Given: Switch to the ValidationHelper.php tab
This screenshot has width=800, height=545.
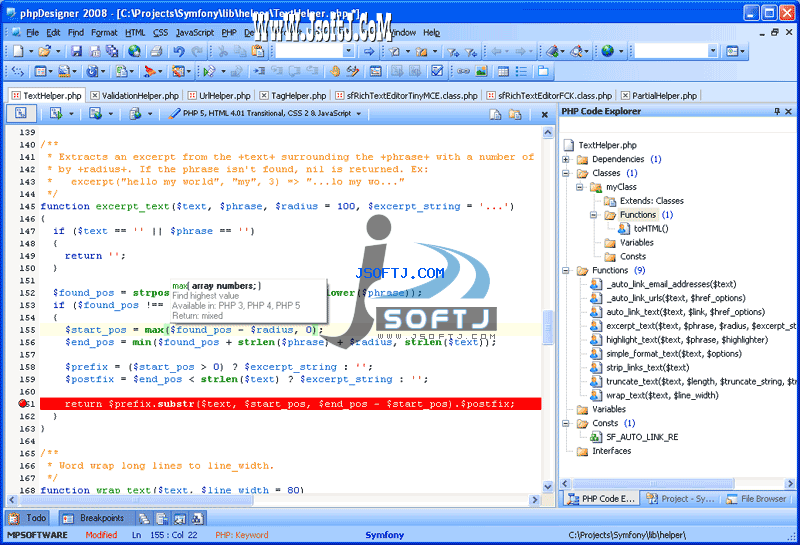Looking at the screenshot, I should (x=135, y=95).
